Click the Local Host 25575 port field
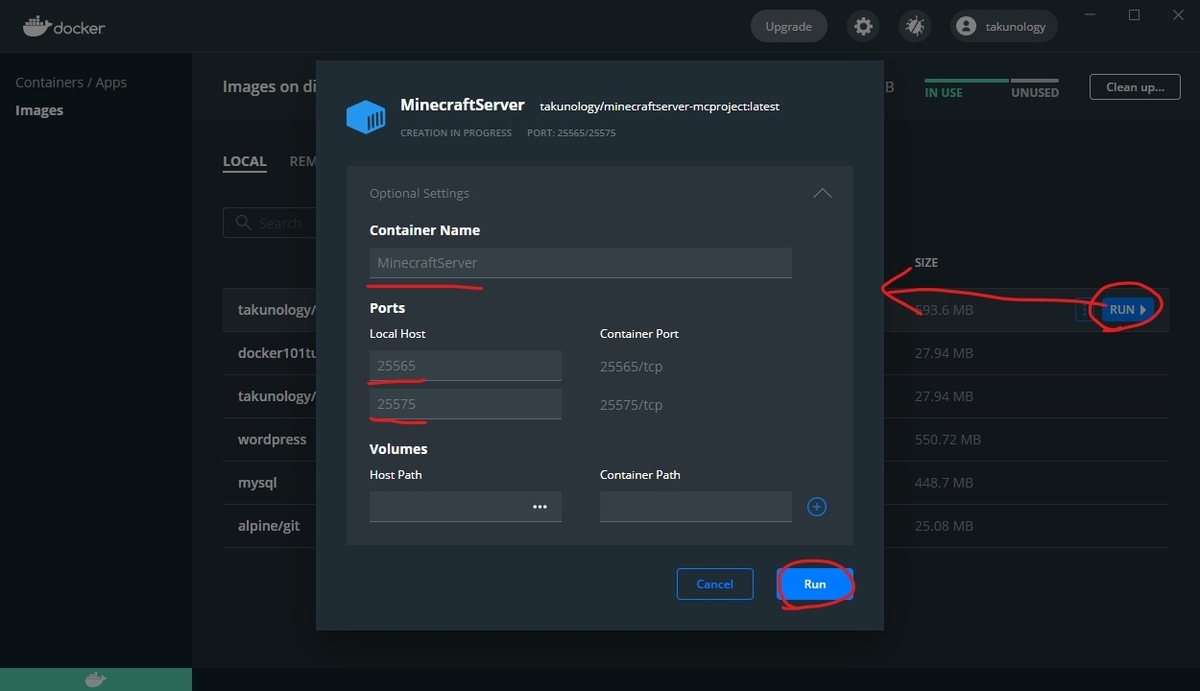This screenshot has height=691, width=1200. pyautogui.click(x=465, y=404)
